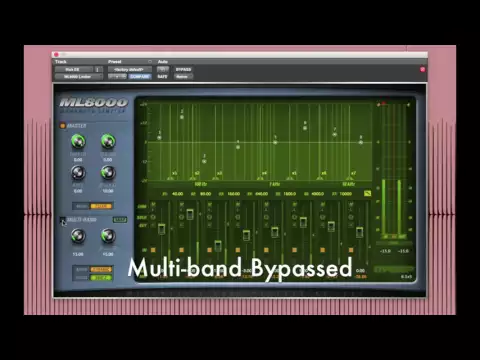The height and width of the screenshot is (360, 480).
Task: Open the Track selector dropdown
Action: [74, 69]
